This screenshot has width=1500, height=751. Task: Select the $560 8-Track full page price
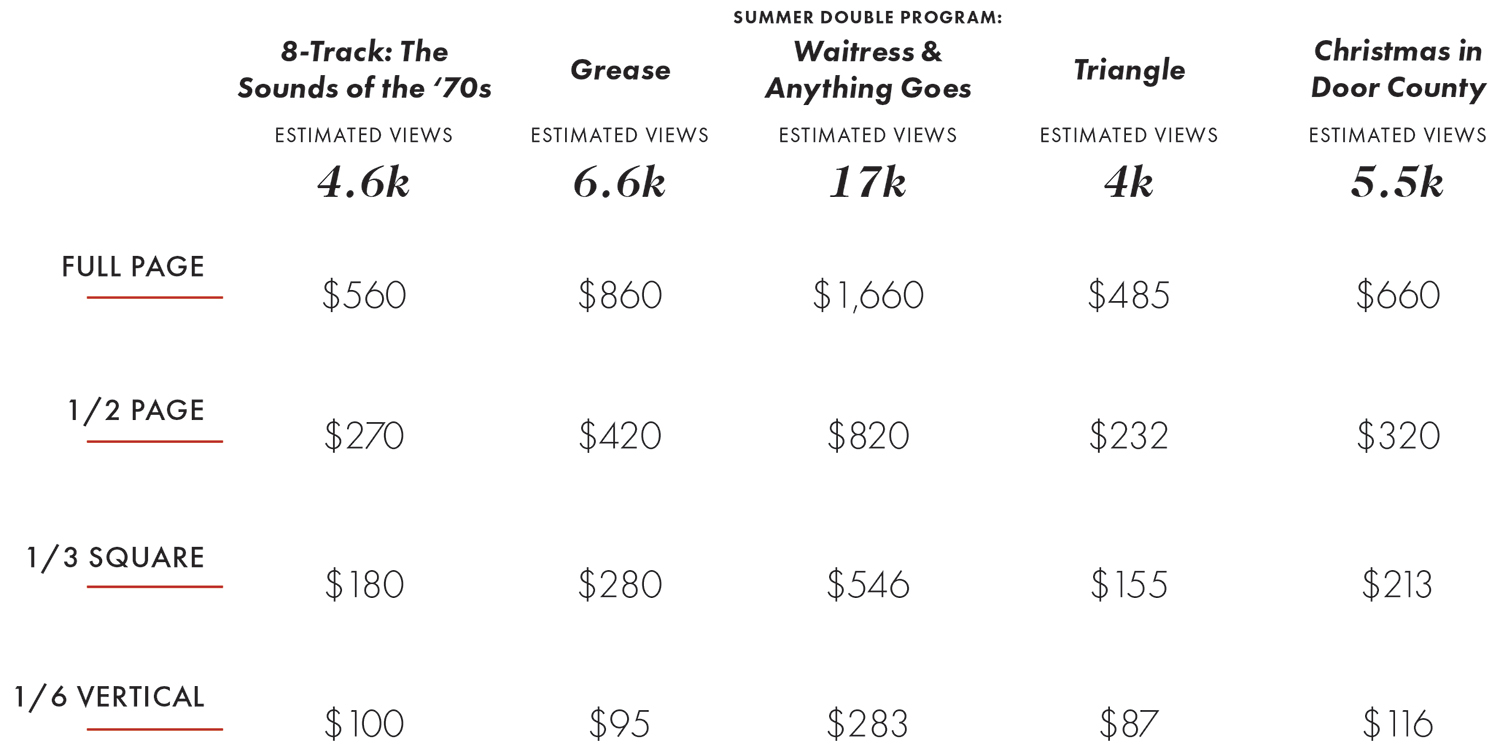coord(364,296)
